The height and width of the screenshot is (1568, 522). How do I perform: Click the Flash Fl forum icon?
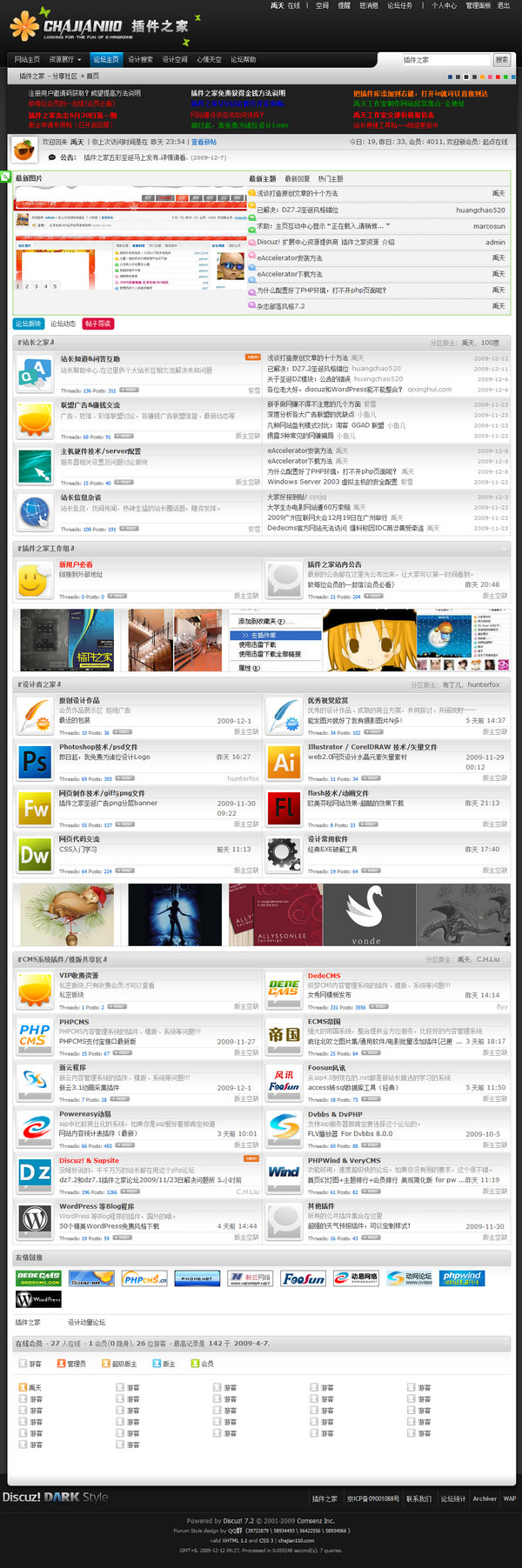(x=284, y=808)
